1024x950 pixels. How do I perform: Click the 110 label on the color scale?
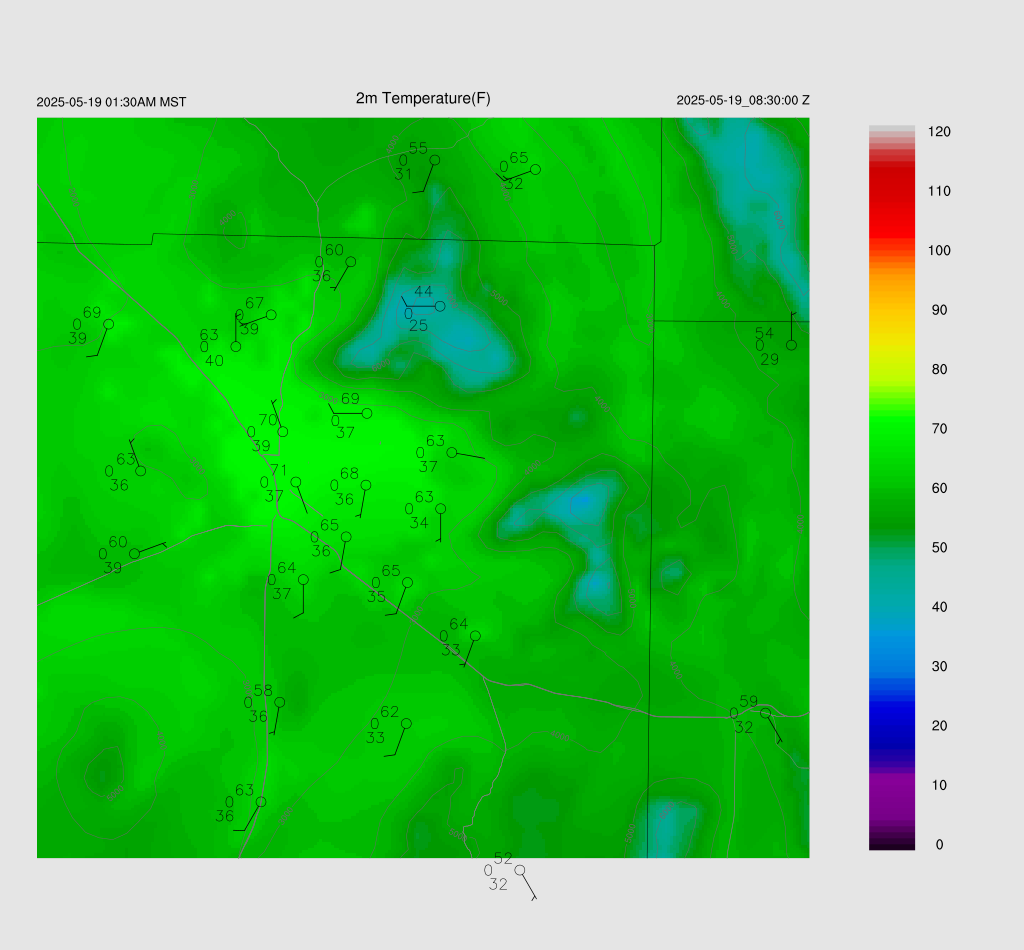[939, 191]
